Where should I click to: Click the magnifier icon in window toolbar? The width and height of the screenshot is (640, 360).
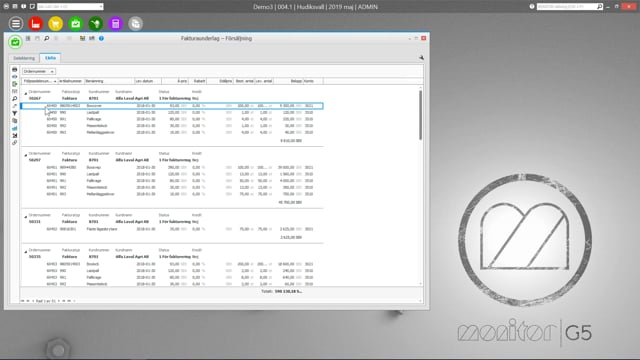(x=47, y=38)
